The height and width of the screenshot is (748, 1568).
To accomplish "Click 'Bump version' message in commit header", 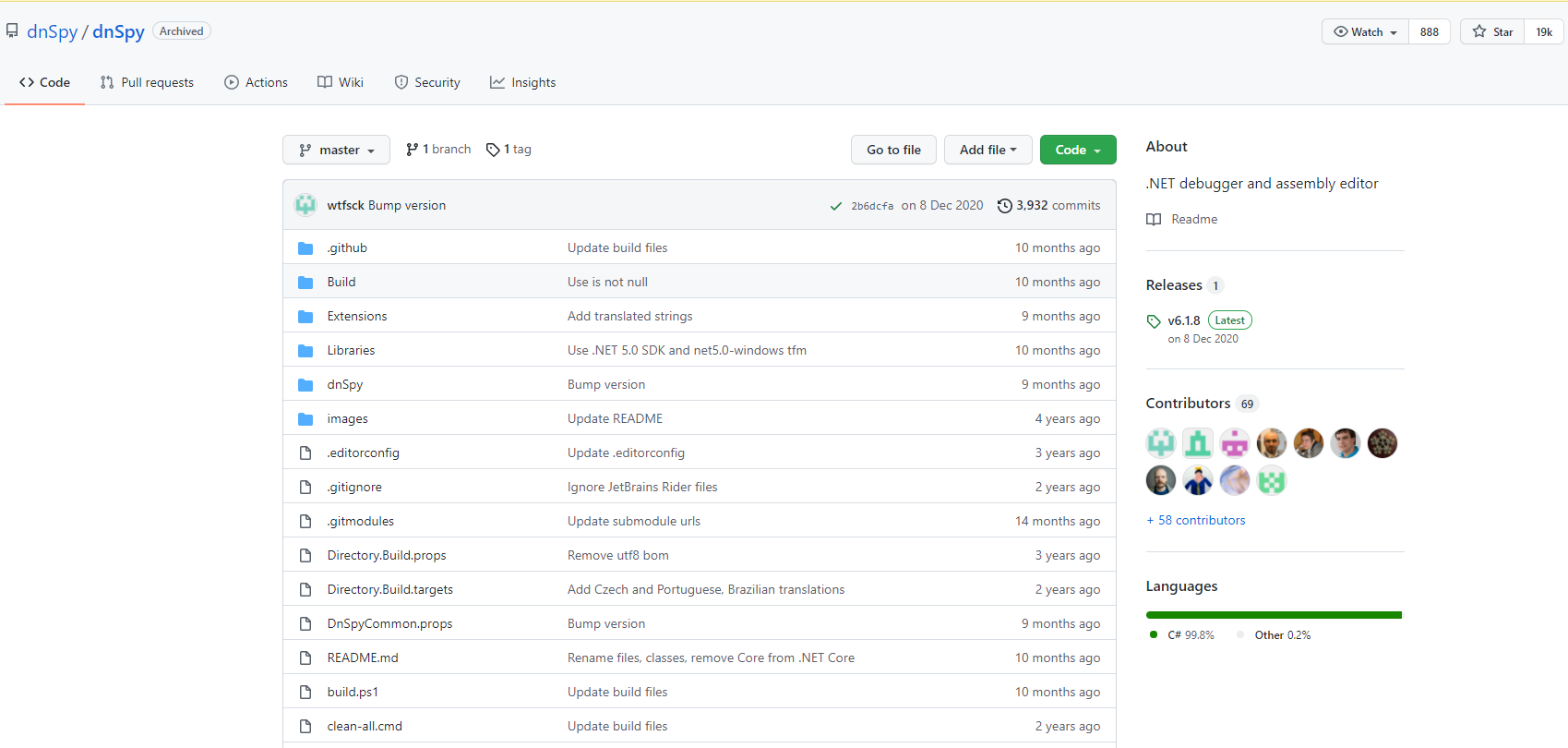I will point(407,206).
